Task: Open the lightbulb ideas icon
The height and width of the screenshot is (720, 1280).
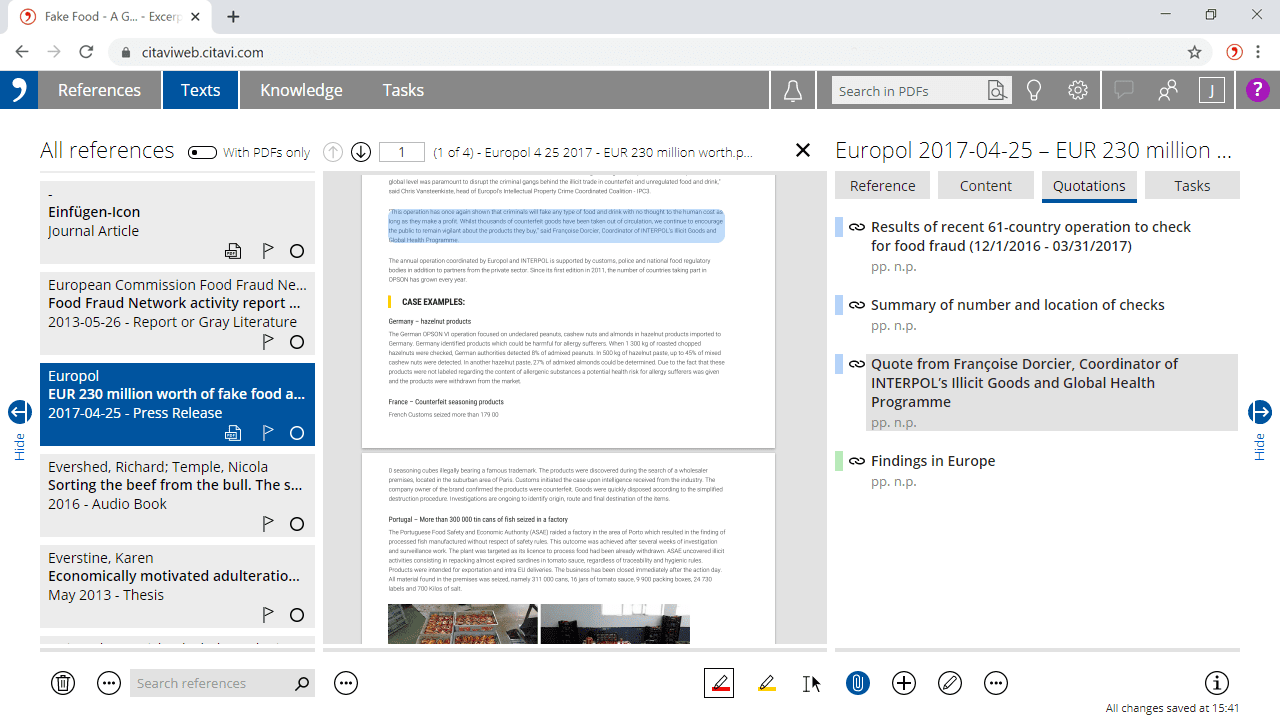Action: pos(1034,91)
